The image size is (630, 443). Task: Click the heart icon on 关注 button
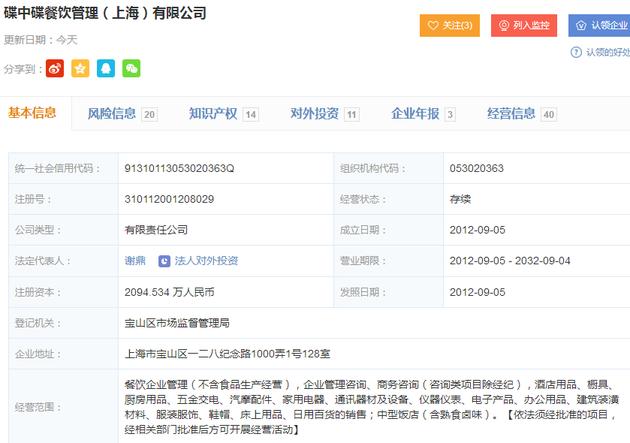tap(433, 25)
